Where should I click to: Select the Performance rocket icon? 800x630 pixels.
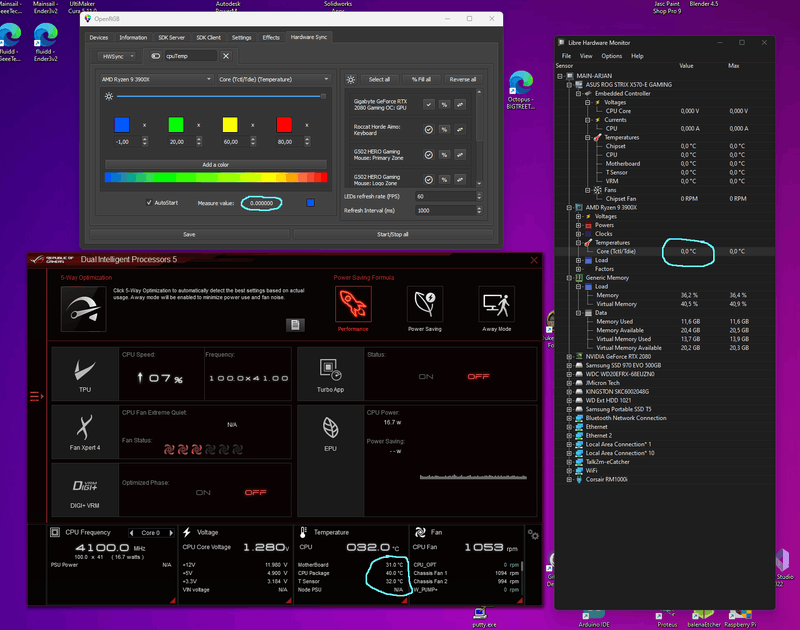coord(353,304)
